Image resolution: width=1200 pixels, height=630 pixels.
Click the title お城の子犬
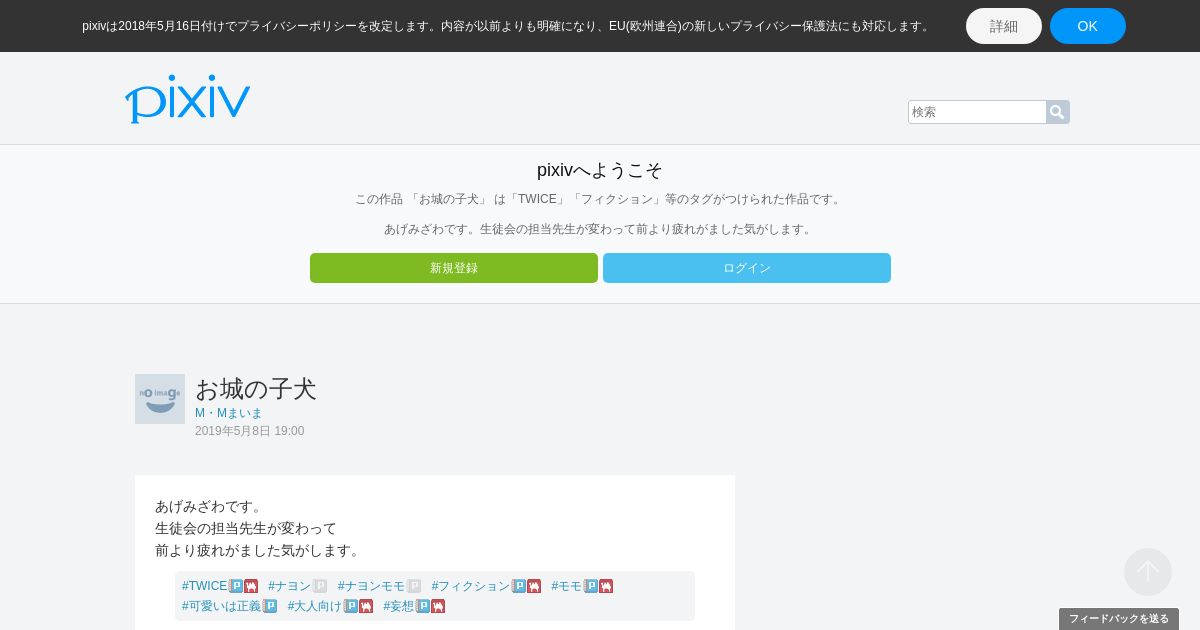click(256, 389)
